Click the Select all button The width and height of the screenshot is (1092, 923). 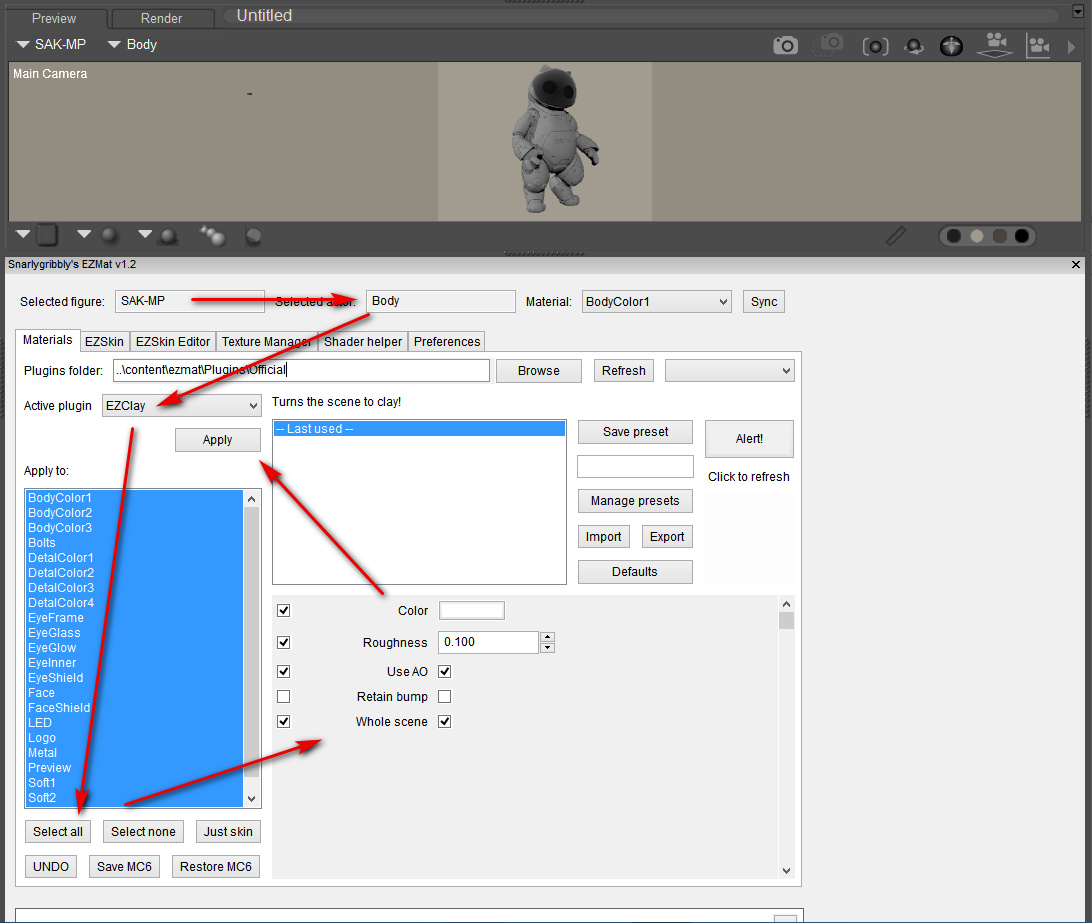click(58, 831)
